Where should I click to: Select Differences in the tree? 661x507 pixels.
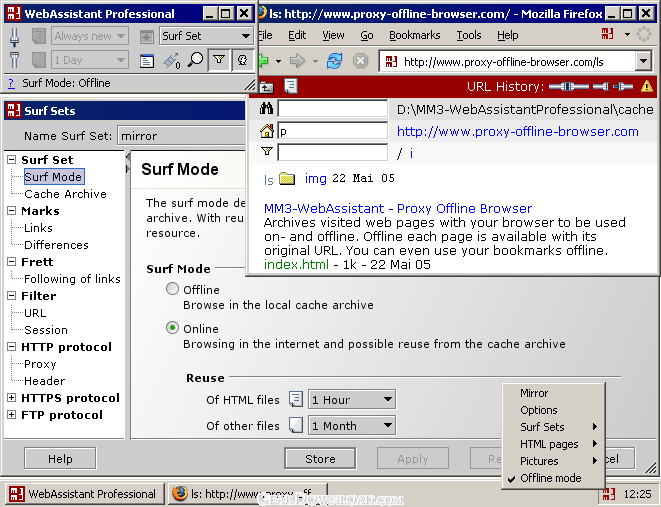56,245
